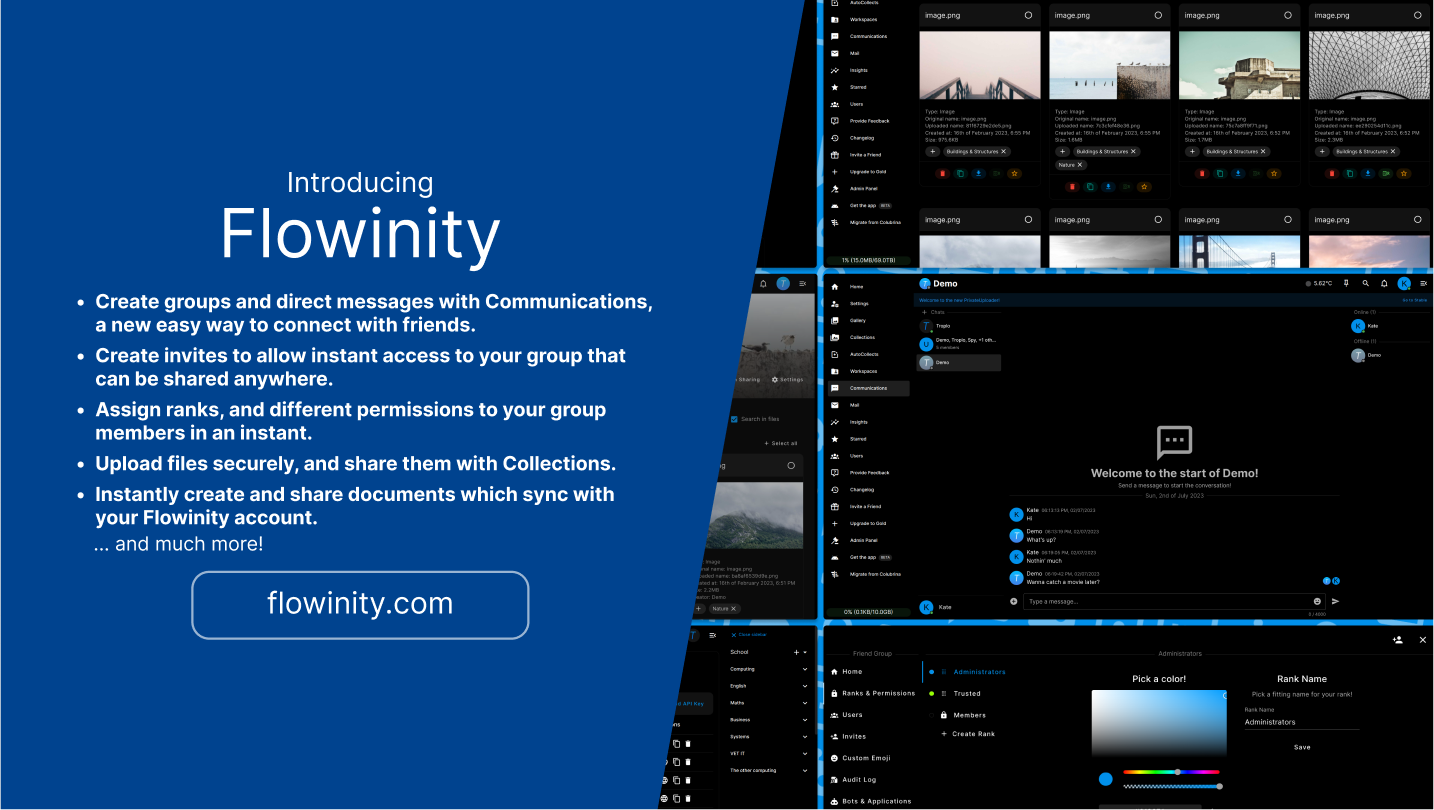
Task: Star the dome structure image
Action: coord(1403,173)
